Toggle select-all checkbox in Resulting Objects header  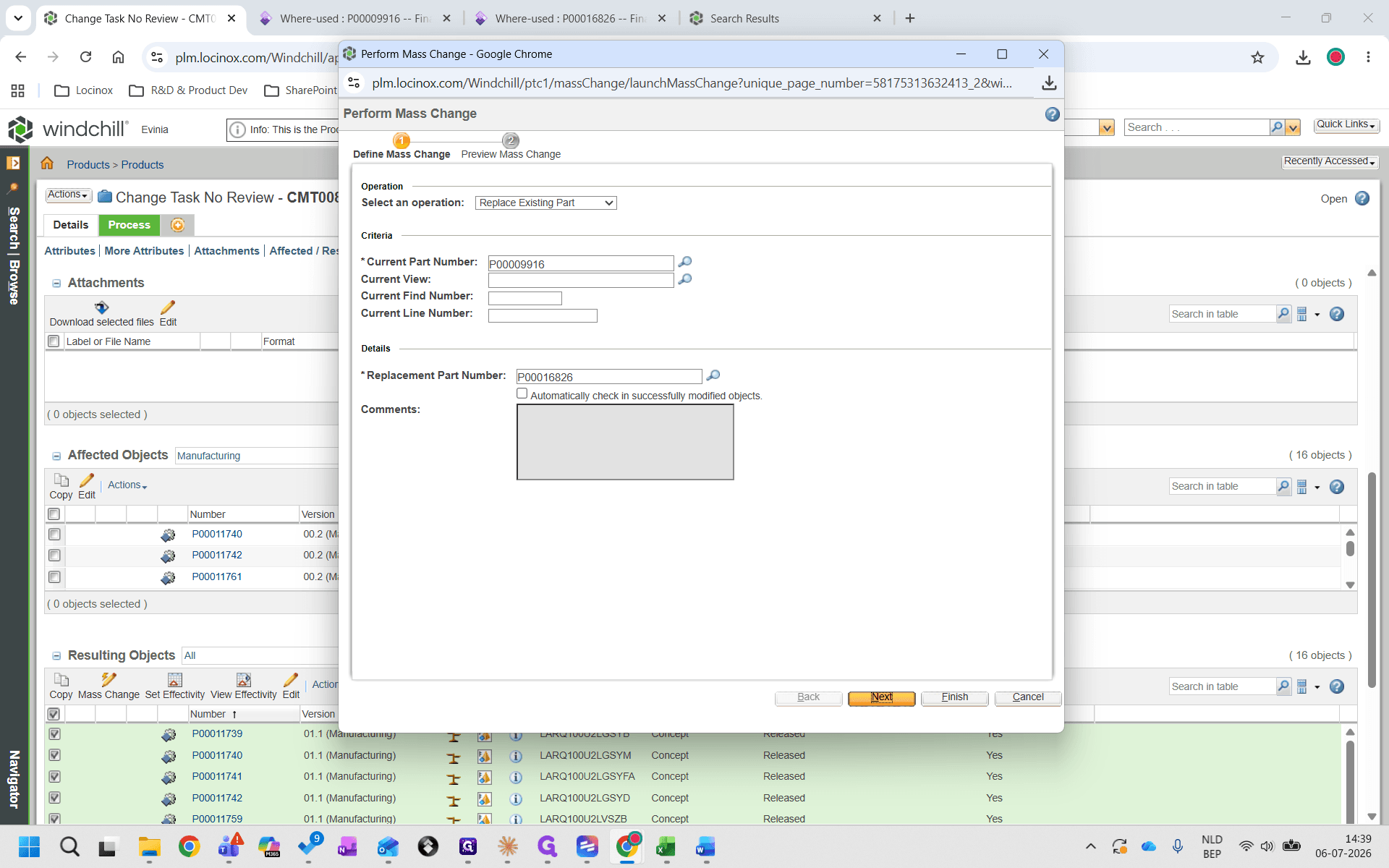pyautogui.click(x=54, y=714)
